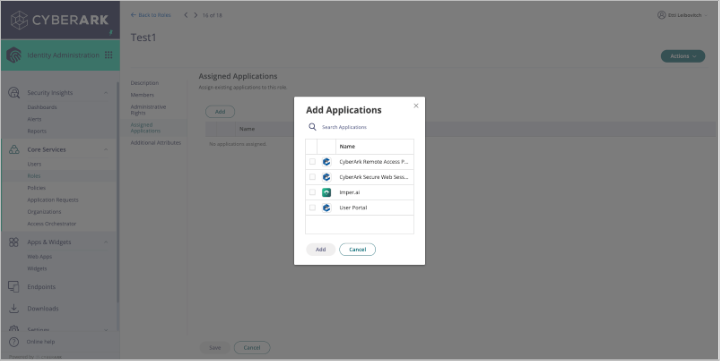
Task: Open the Actions dropdown
Action: [683, 56]
